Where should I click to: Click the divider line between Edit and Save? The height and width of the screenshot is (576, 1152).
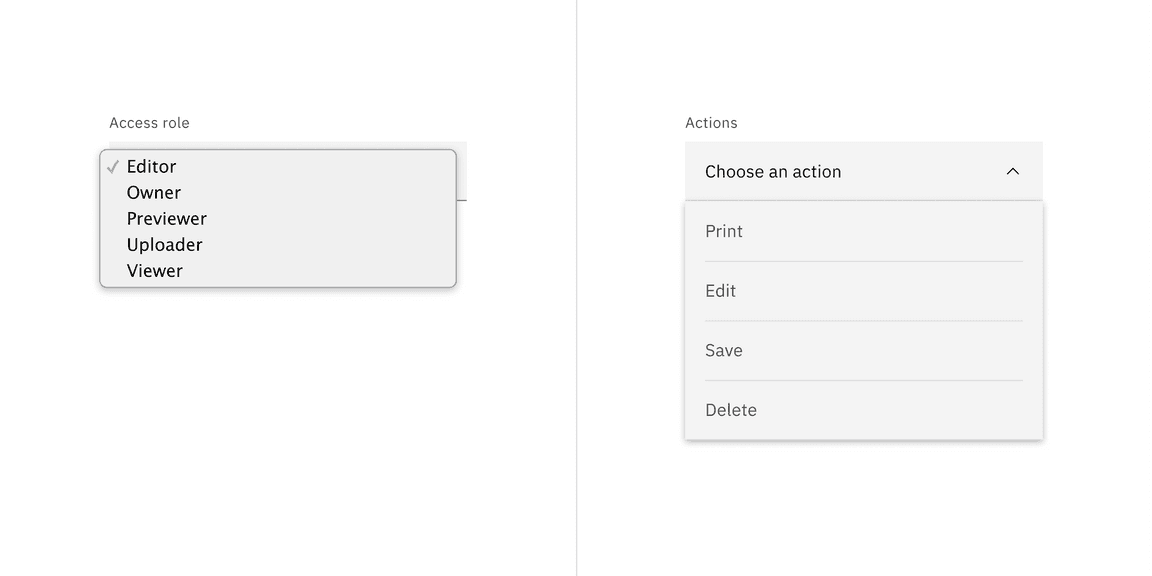pyautogui.click(x=864, y=321)
